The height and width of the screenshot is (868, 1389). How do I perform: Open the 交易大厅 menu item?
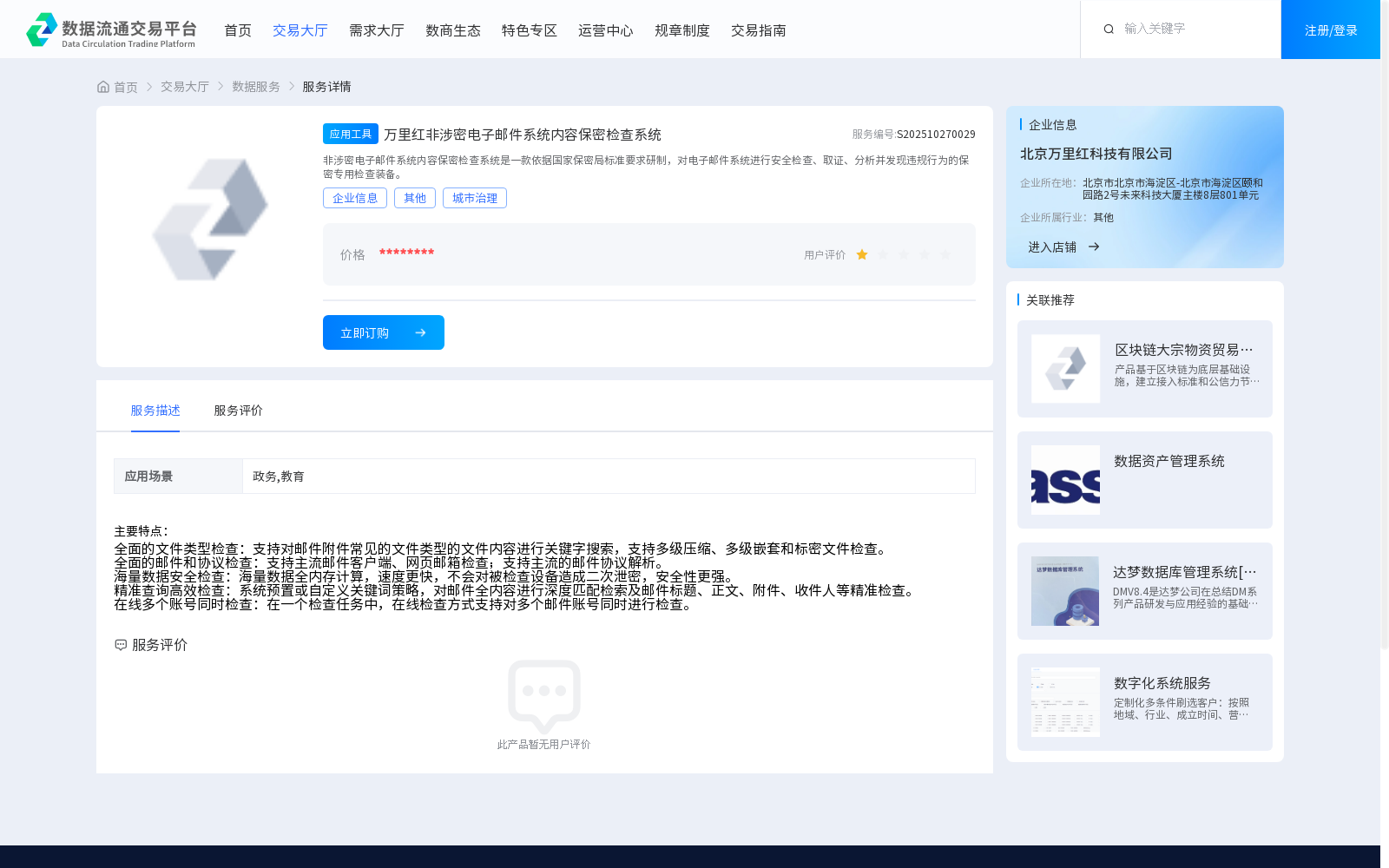[300, 30]
